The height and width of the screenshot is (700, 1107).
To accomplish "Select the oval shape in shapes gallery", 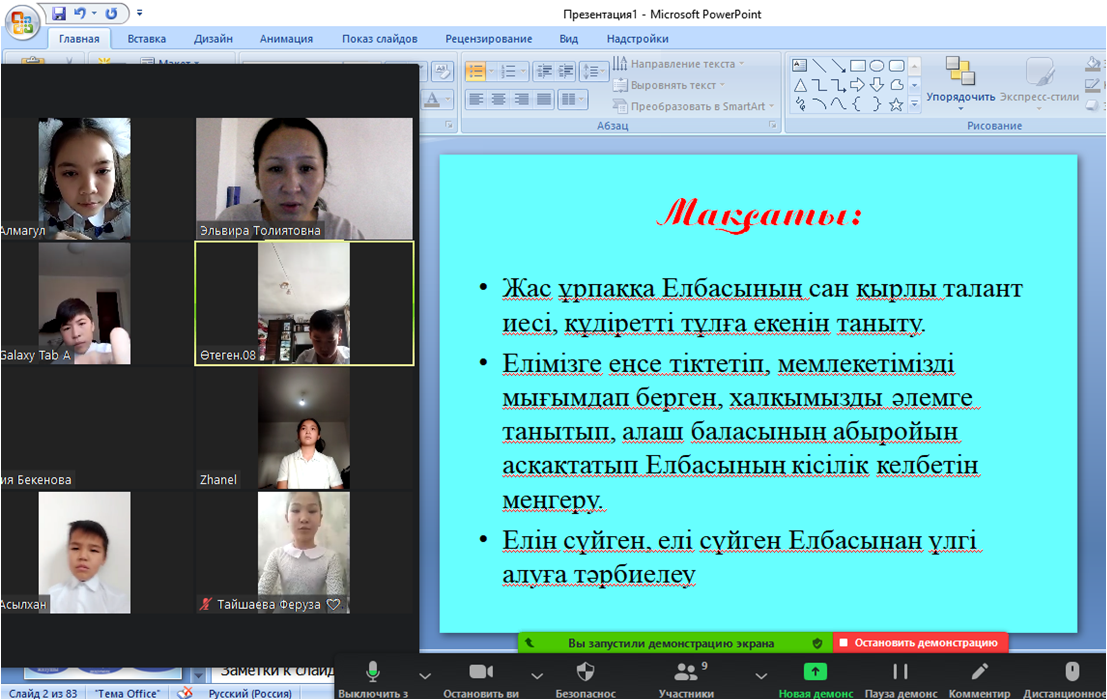I will 877,66.
